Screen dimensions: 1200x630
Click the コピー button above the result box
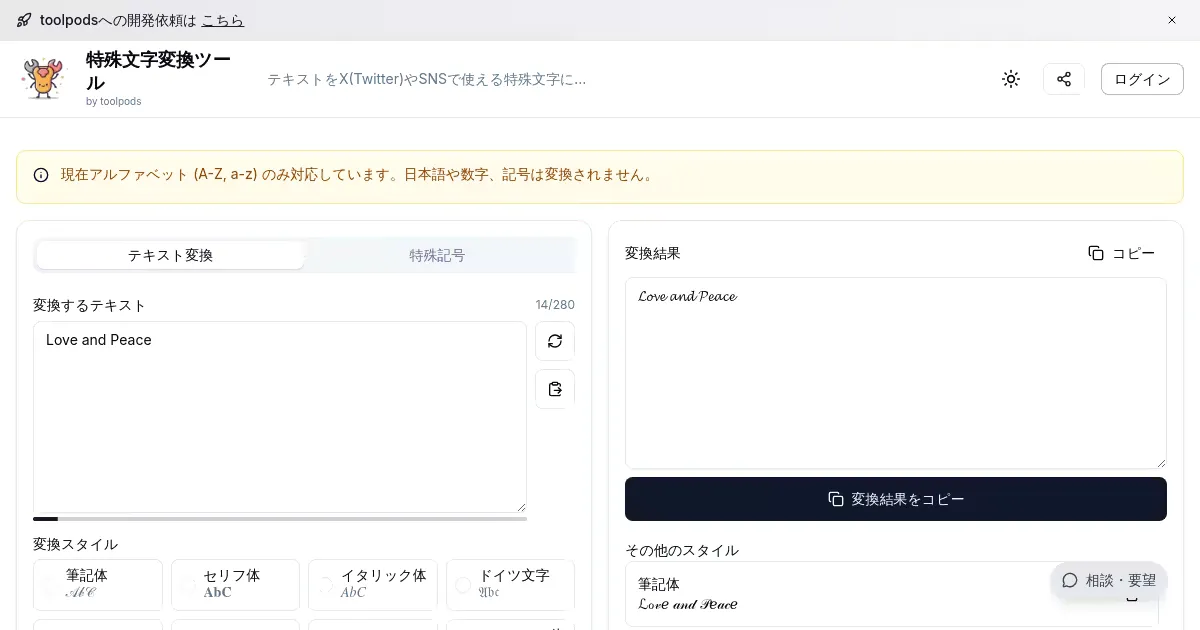click(1121, 253)
